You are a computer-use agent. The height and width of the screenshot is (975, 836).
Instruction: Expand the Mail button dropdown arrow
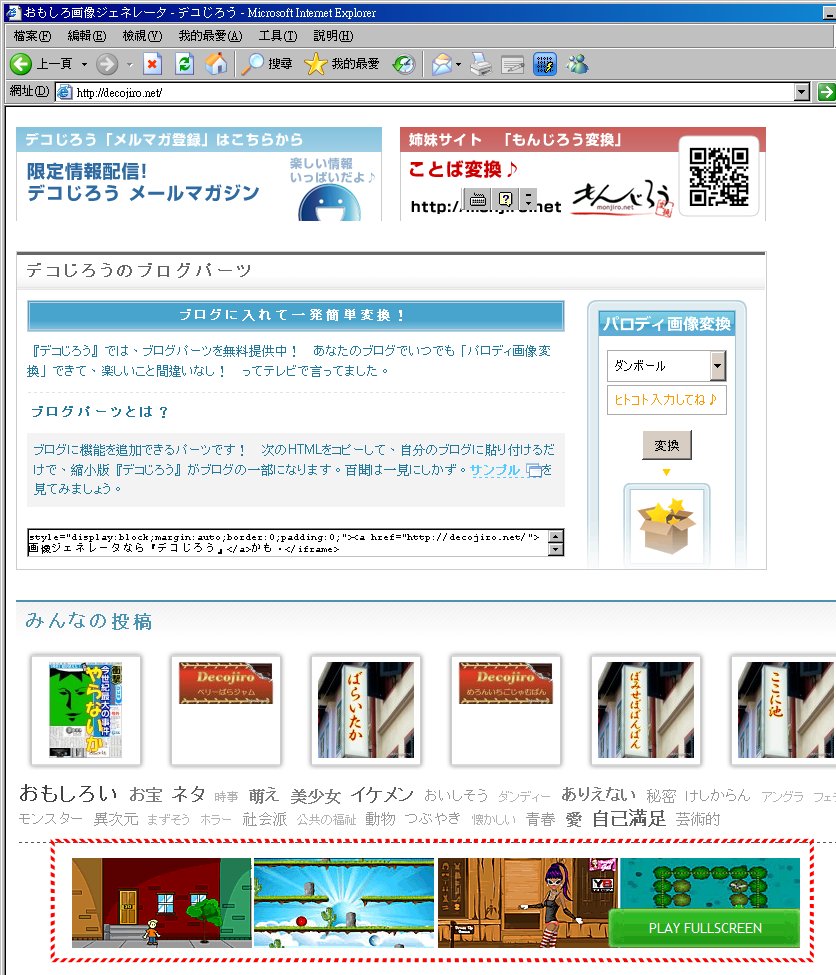coord(458,64)
